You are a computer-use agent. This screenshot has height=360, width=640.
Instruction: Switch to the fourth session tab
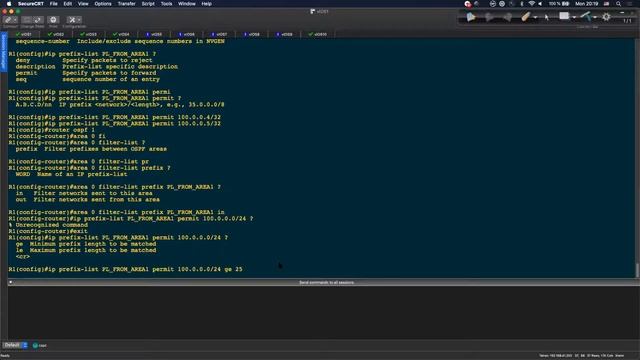point(122,34)
